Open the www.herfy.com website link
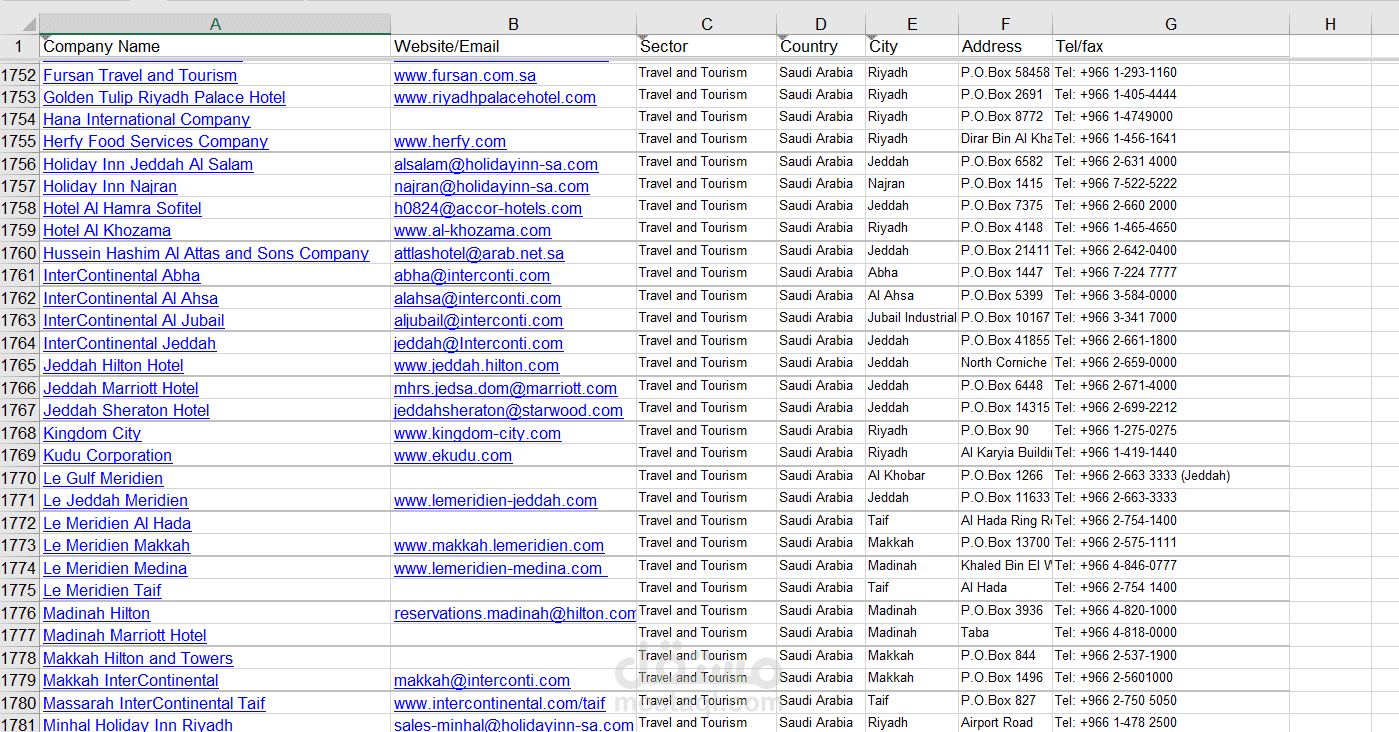This screenshot has width=1399, height=732. 450,142
